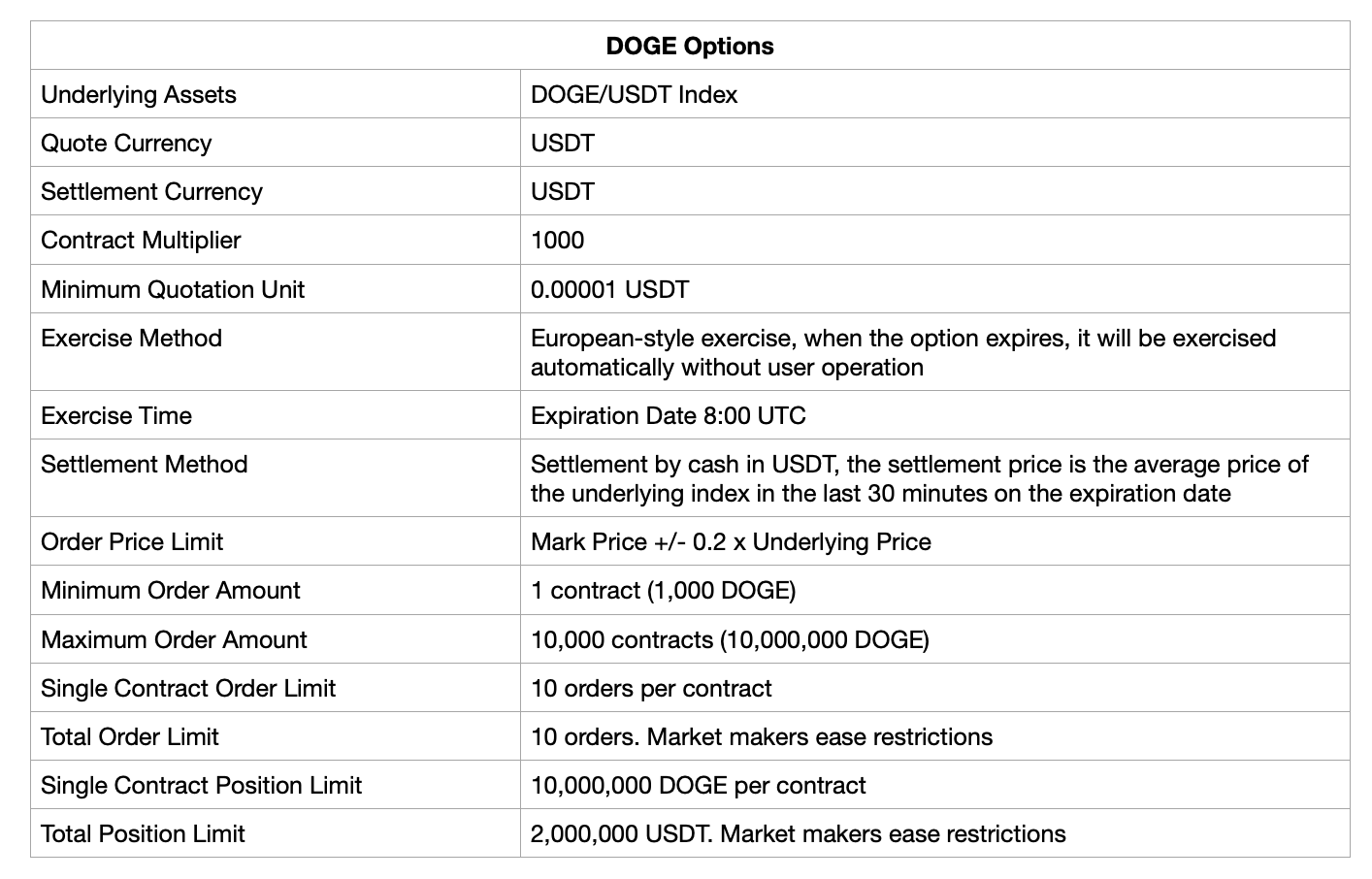Select the Underlying Assets label cell
This screenshot has height=879, width=1372.
point(139,95)
